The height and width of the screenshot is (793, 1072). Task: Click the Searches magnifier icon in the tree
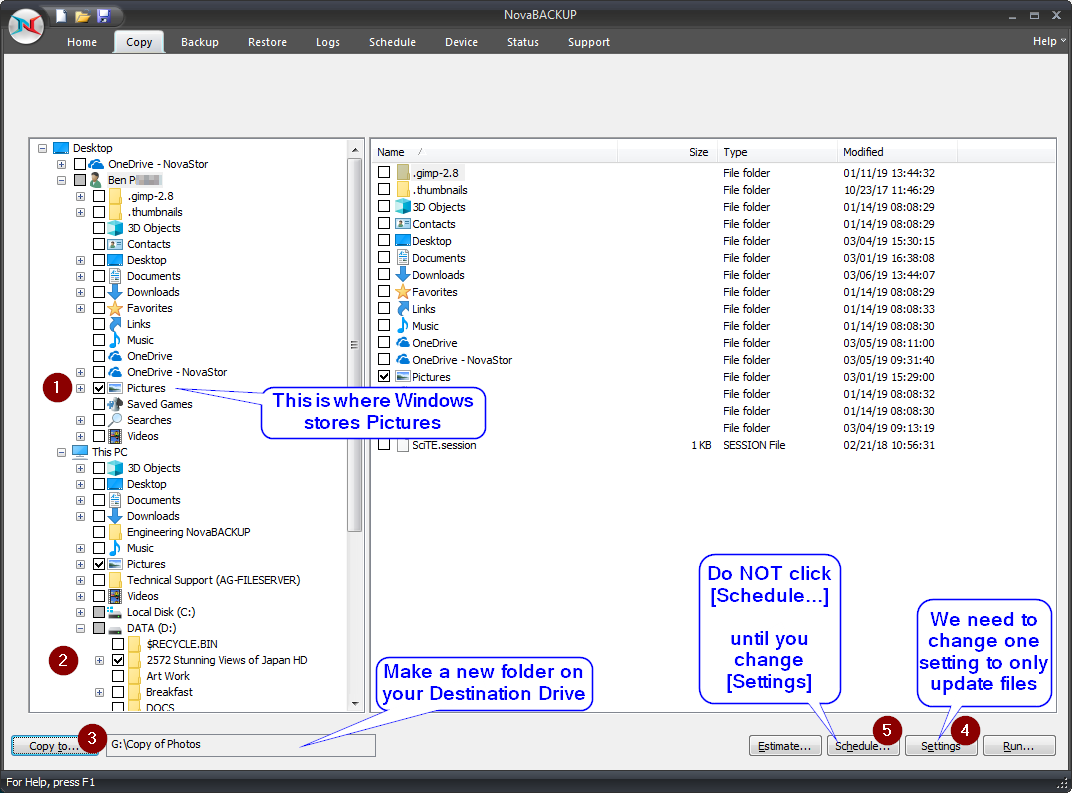(116, 420)
